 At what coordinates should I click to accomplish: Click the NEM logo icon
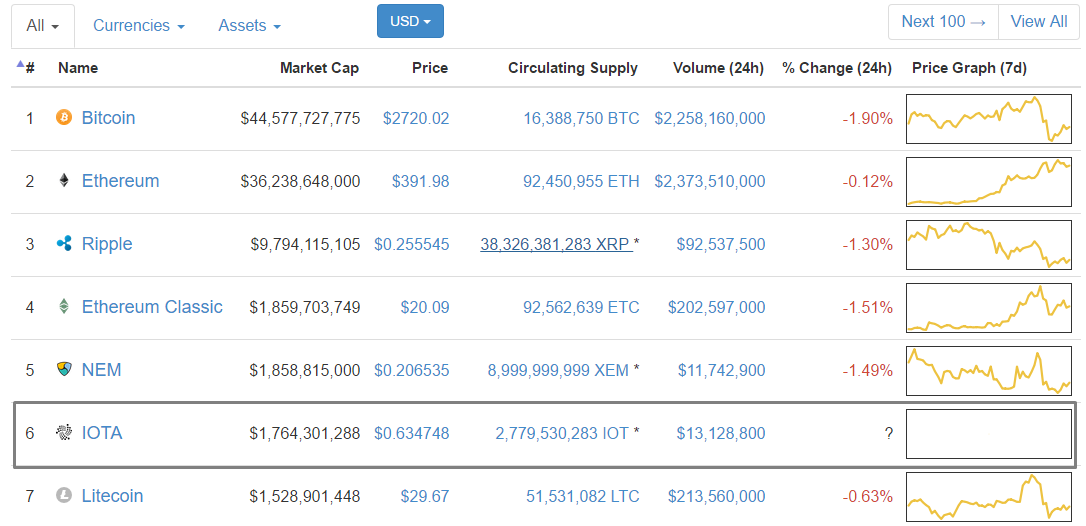[x=64, y=370]
